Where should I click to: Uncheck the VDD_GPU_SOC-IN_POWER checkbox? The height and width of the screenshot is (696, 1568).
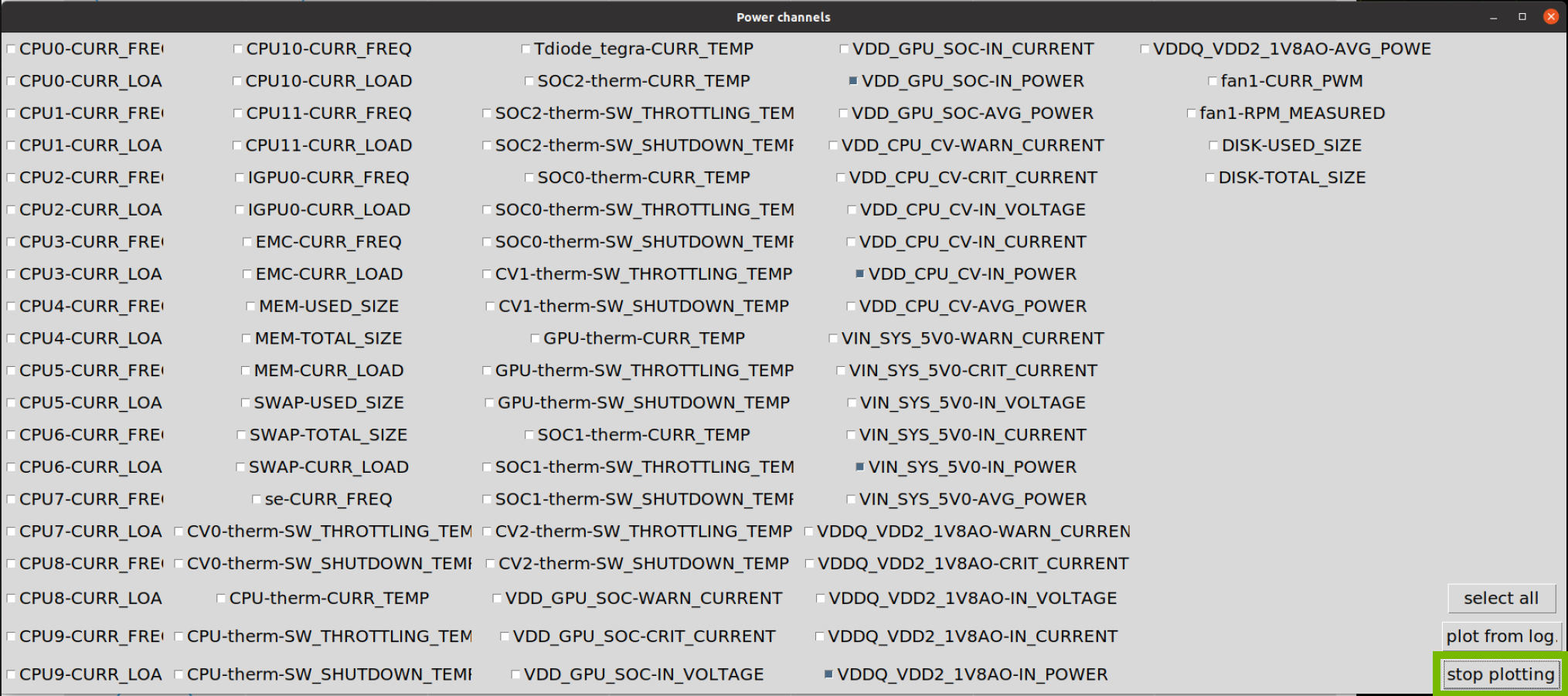pyautogui.click(x=852, y=81)
